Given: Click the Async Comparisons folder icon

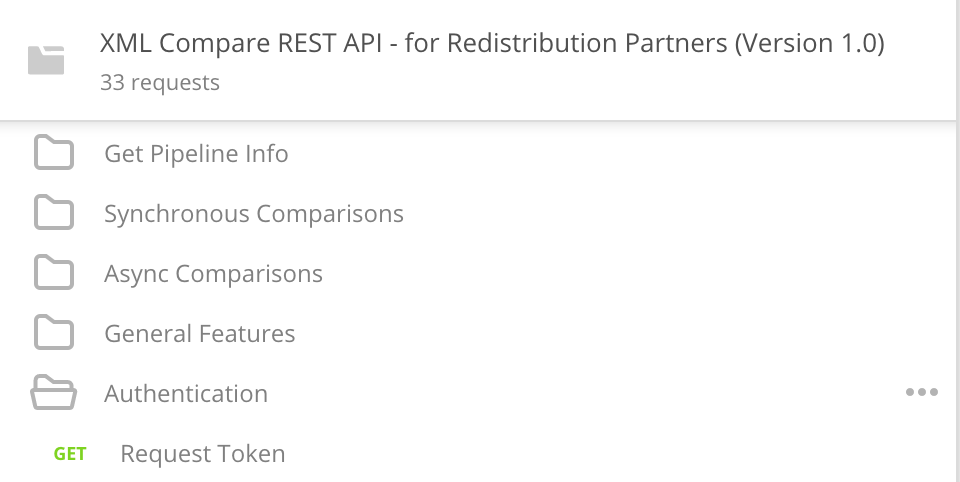Looking at the screenshot, I should [54, 274].
